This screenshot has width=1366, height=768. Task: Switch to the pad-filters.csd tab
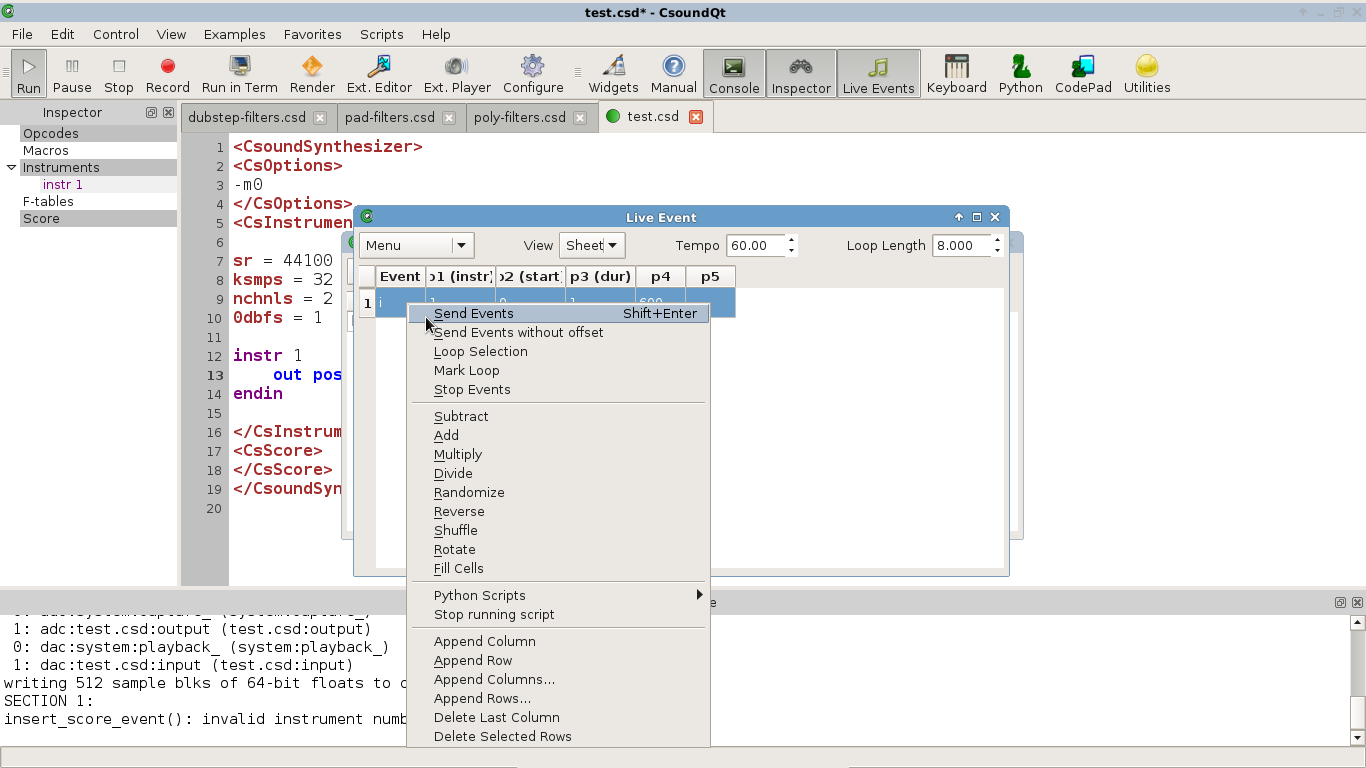point(390,117)
